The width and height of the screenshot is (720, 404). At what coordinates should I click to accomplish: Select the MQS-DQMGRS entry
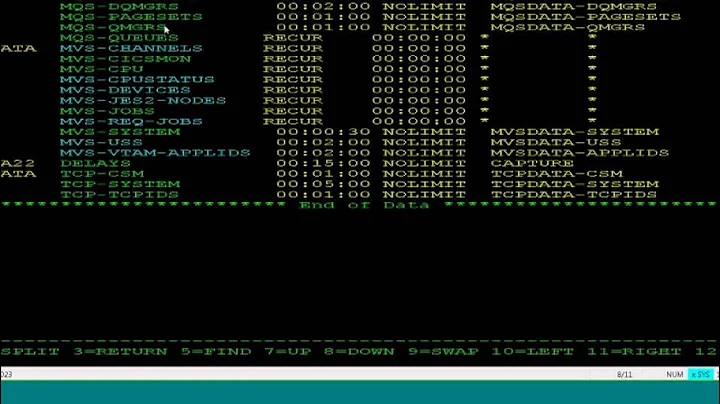coord(119,6)
